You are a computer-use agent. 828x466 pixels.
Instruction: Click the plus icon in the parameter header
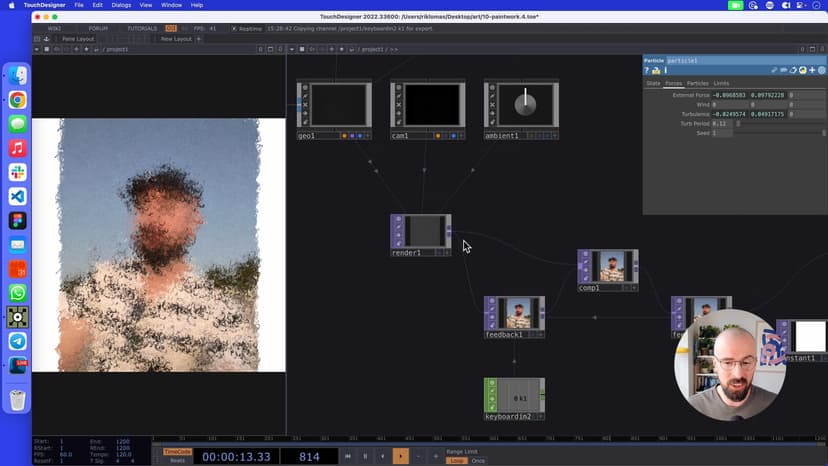(812, 71)
